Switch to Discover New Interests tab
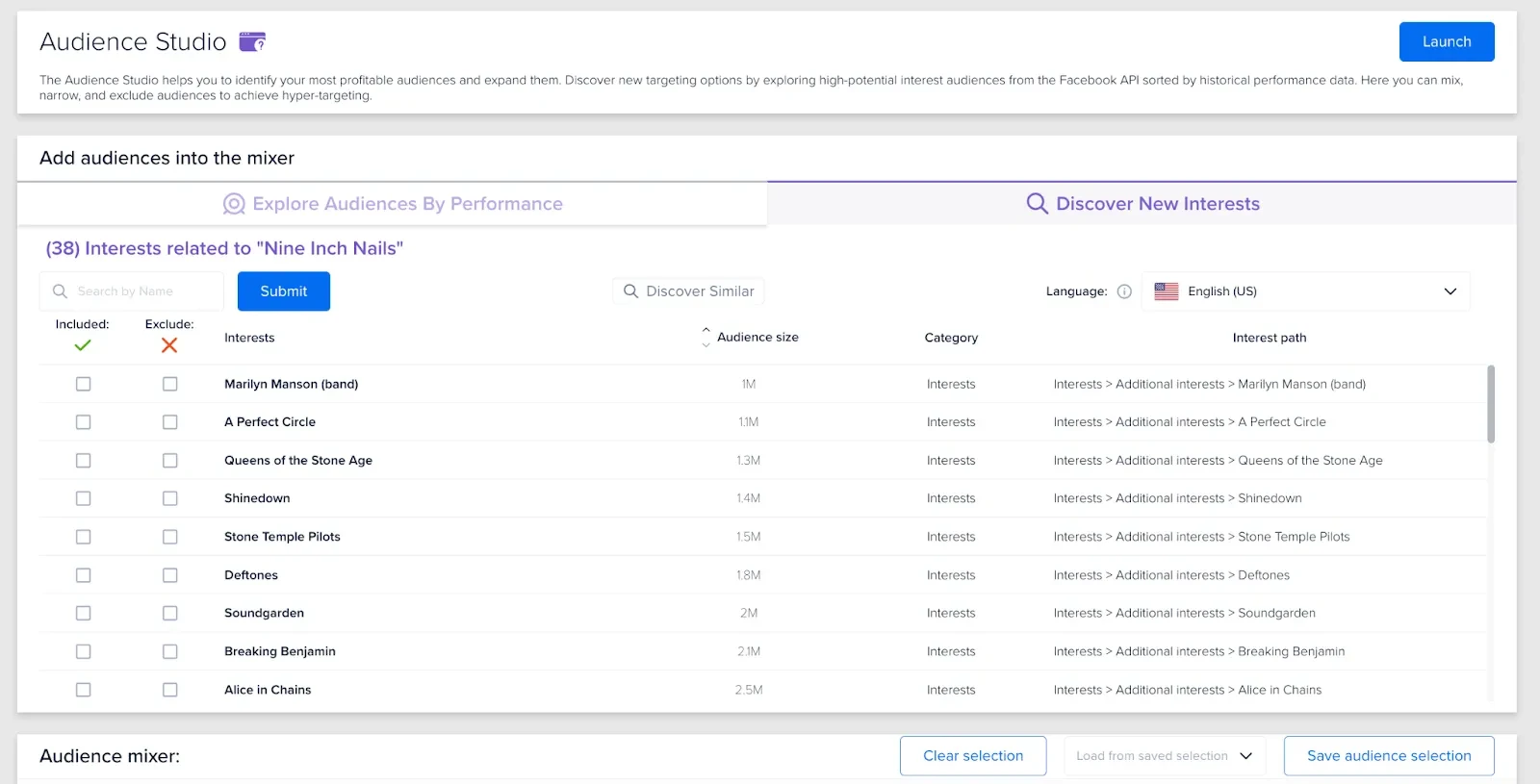 tap(1142, 204)
